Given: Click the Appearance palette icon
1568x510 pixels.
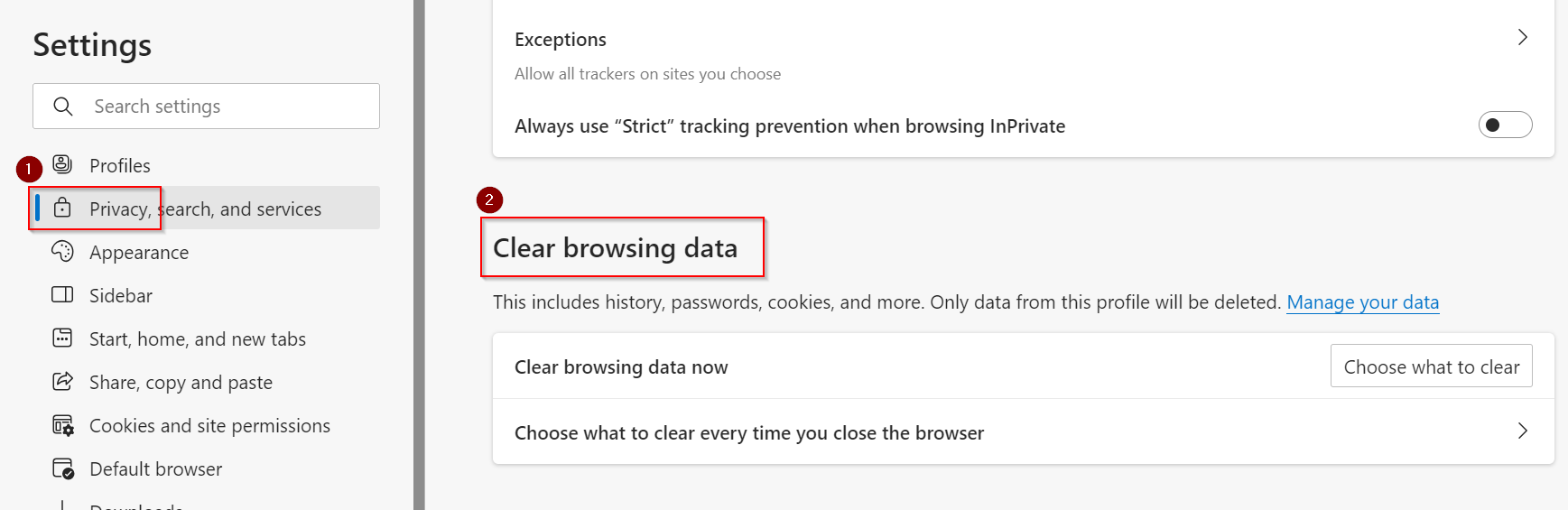Looking at the screenshot, I should [x=62, y=251].
